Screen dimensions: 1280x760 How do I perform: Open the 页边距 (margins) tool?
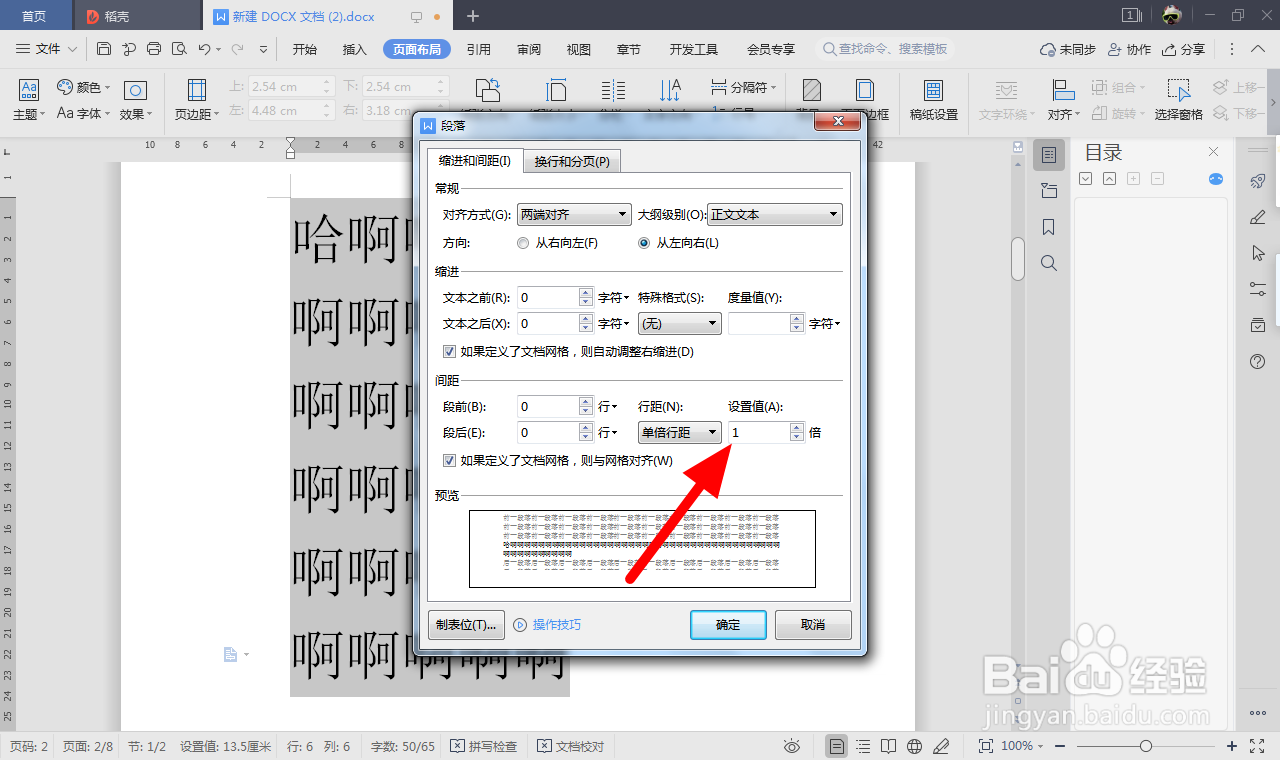pos(194,100)
